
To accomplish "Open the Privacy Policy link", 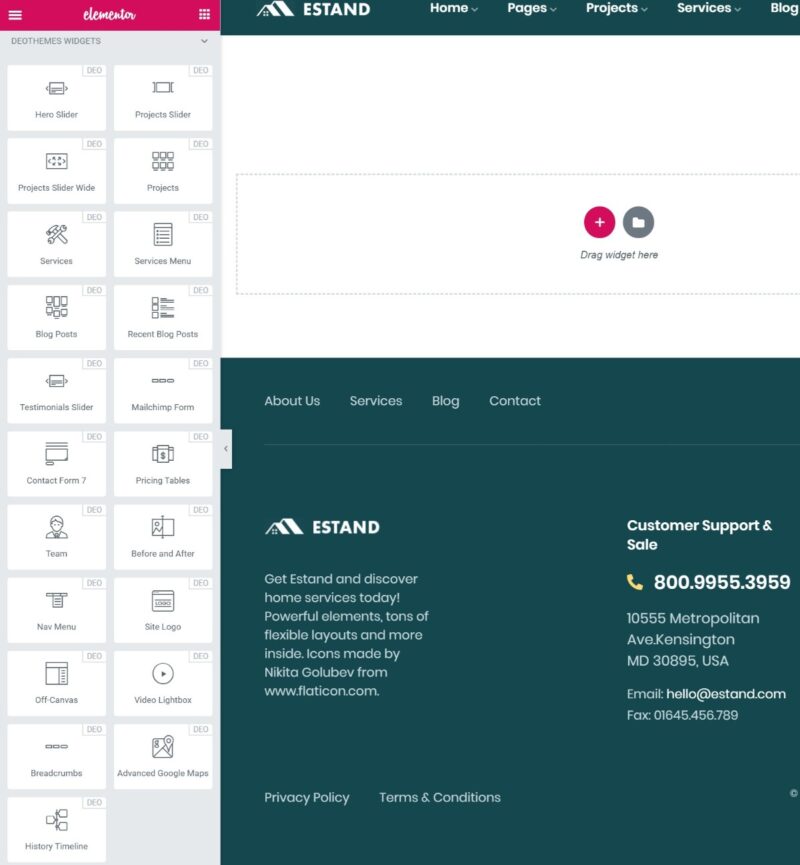I will pos(307,798).
